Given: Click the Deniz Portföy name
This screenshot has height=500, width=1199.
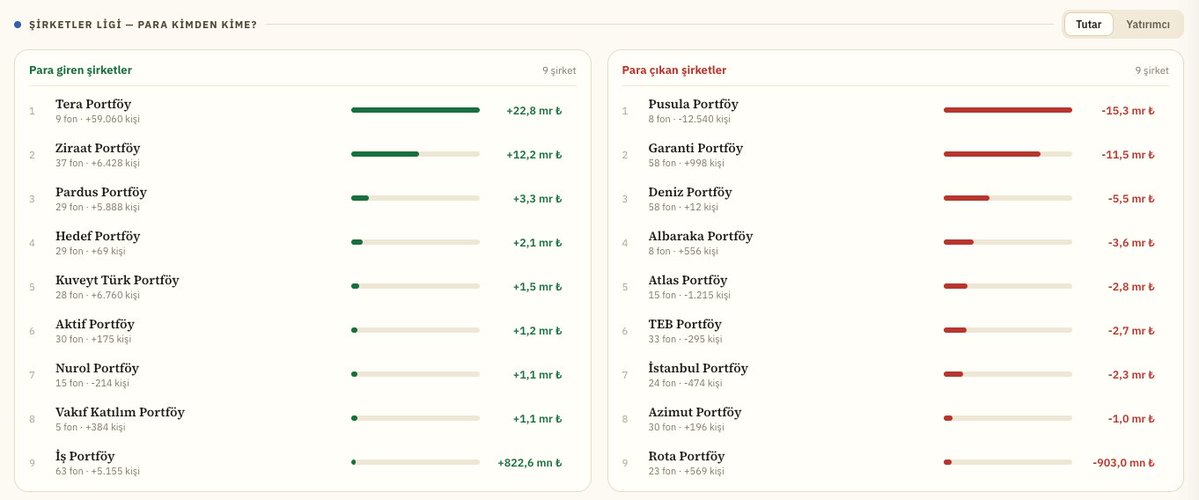Looking at the screenshot, I should [690, 192].
